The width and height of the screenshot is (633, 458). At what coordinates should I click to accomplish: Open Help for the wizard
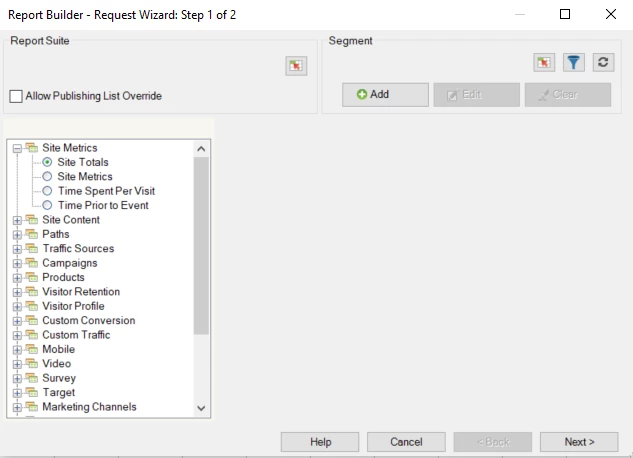[x=320, y=442]
